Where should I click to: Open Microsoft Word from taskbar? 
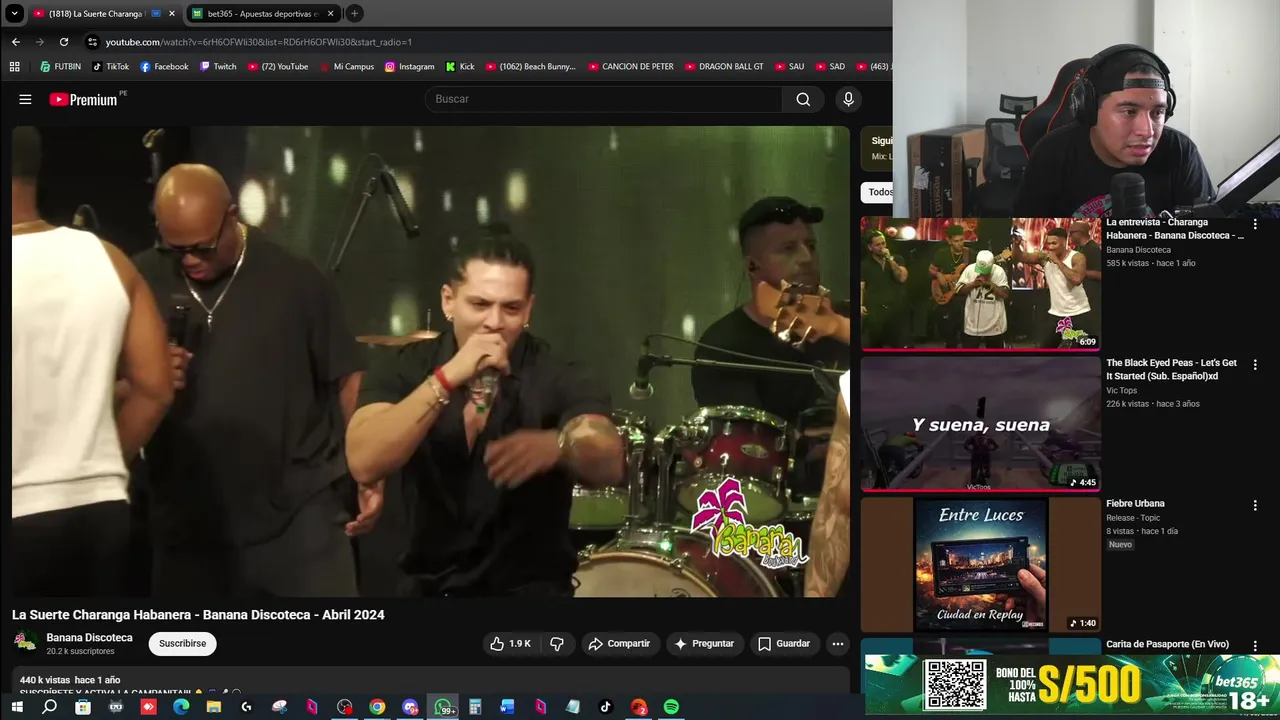[507, 707]
